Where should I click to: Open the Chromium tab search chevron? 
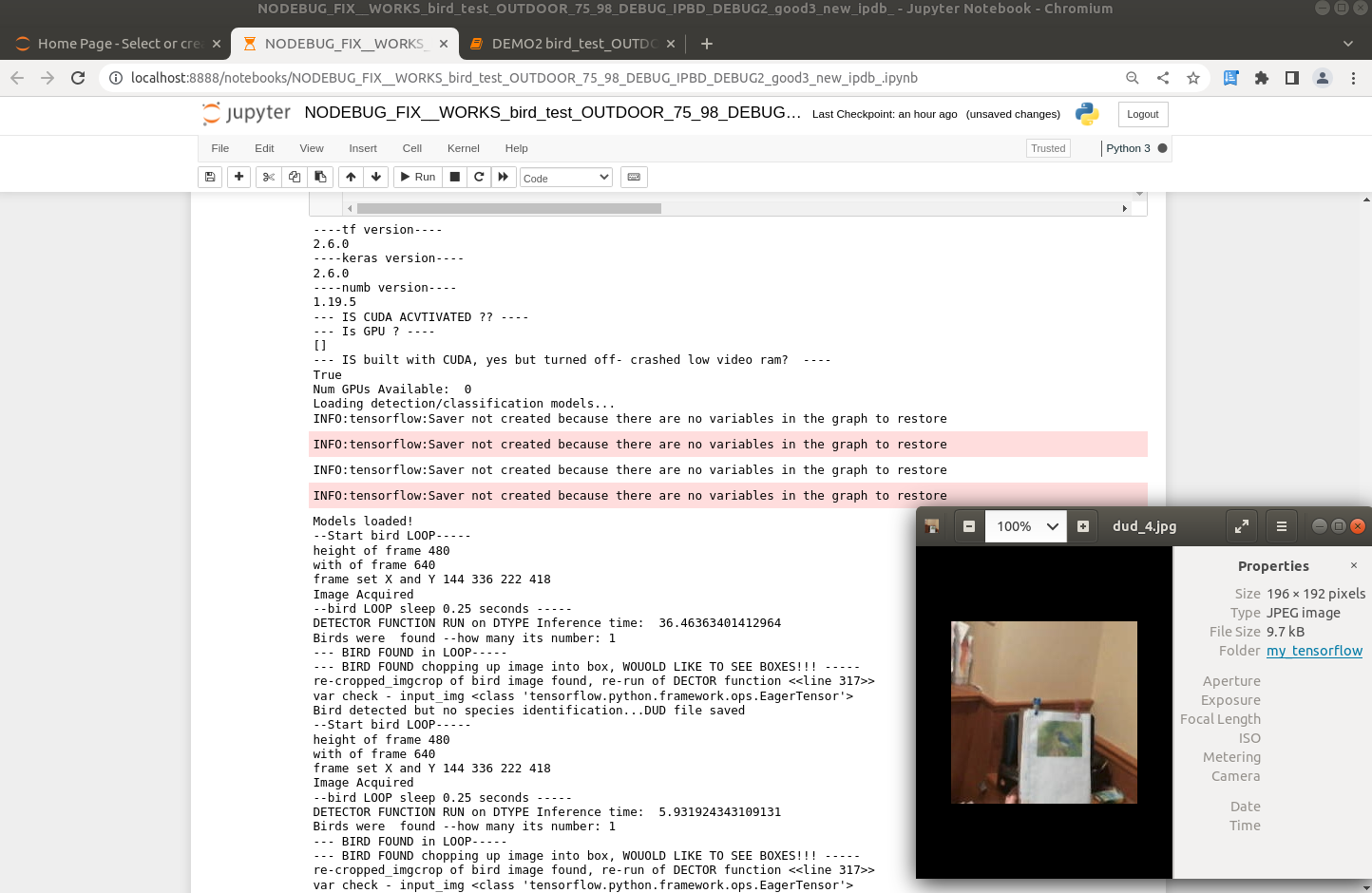[1347, 44]
